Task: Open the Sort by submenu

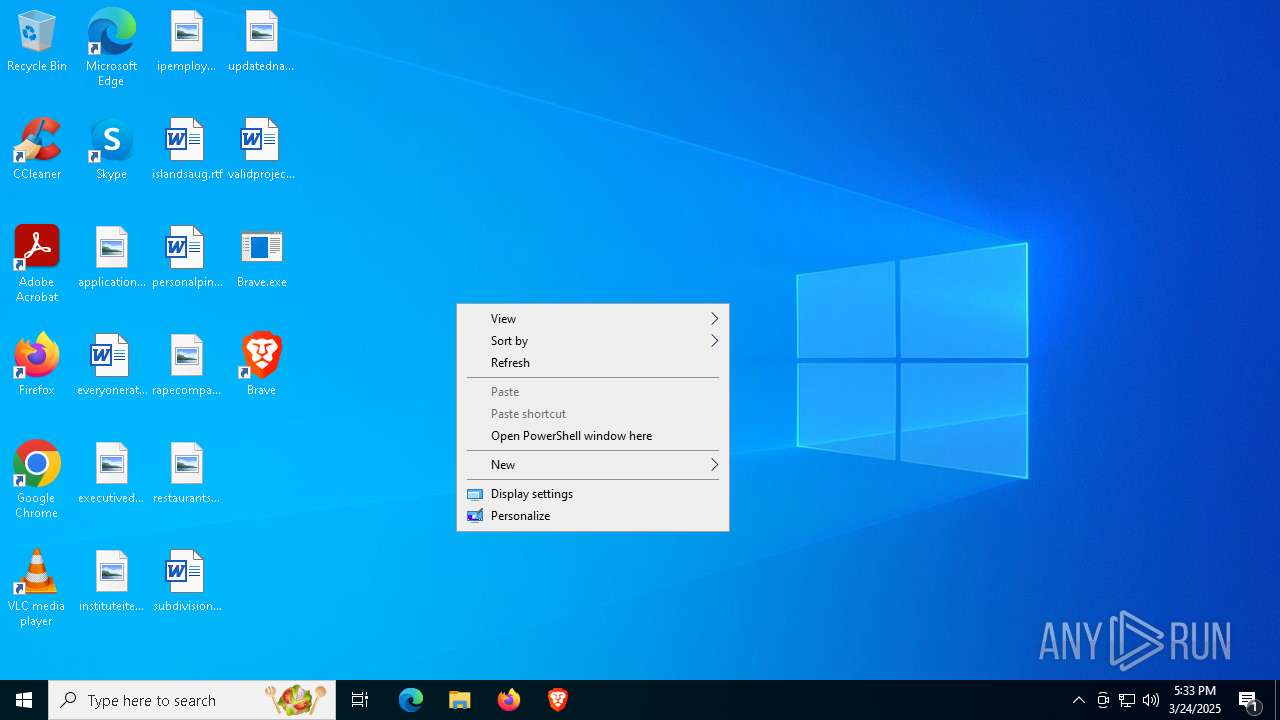Action: tap(593, 341)
